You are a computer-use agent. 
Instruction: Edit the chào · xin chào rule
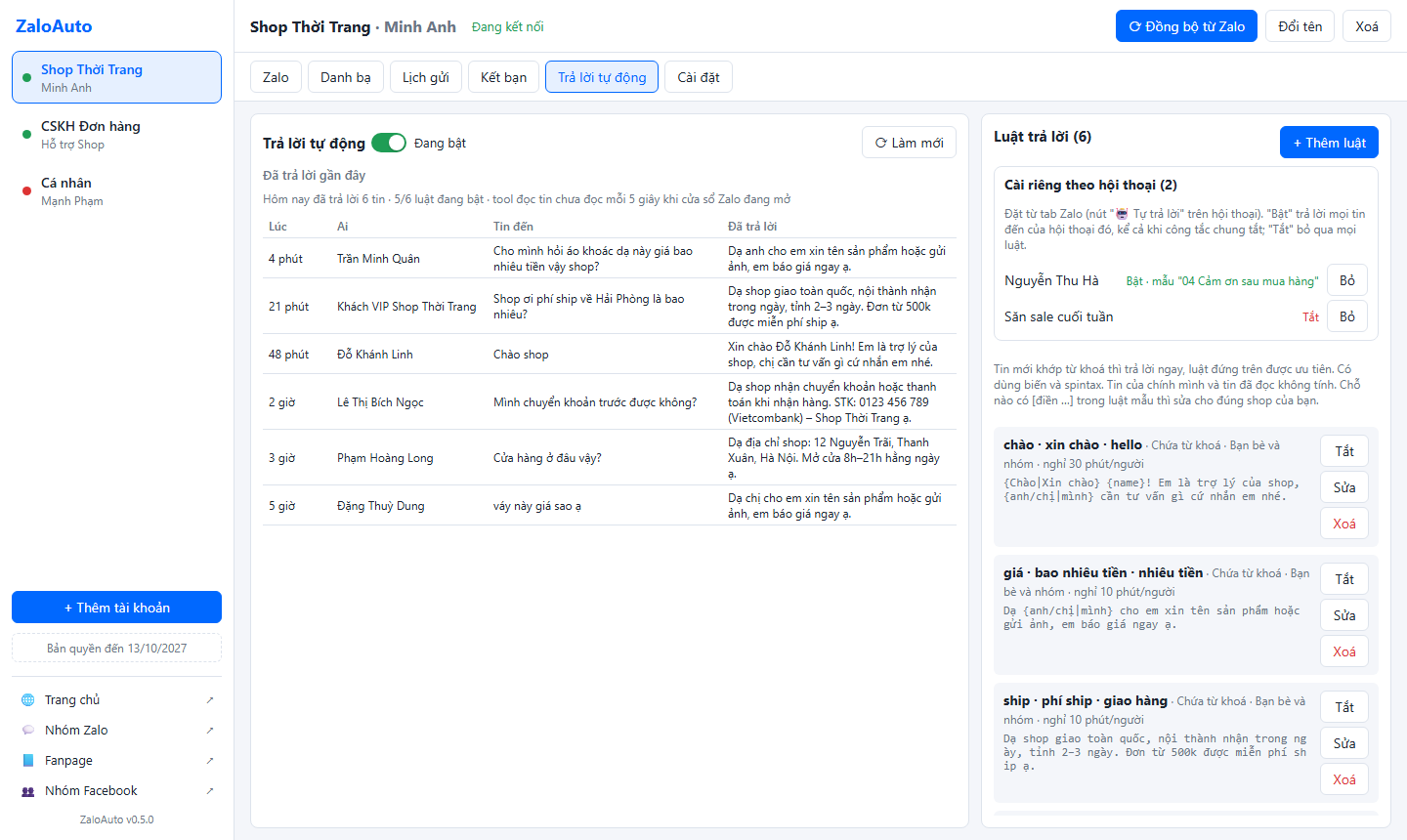tap(1344, 487)
